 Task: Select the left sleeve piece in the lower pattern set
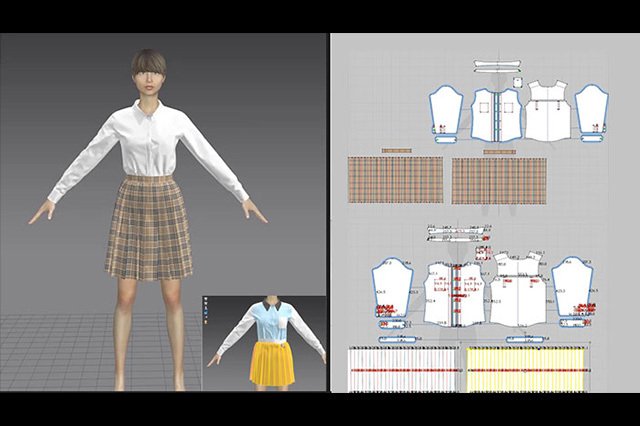(392, 287)
